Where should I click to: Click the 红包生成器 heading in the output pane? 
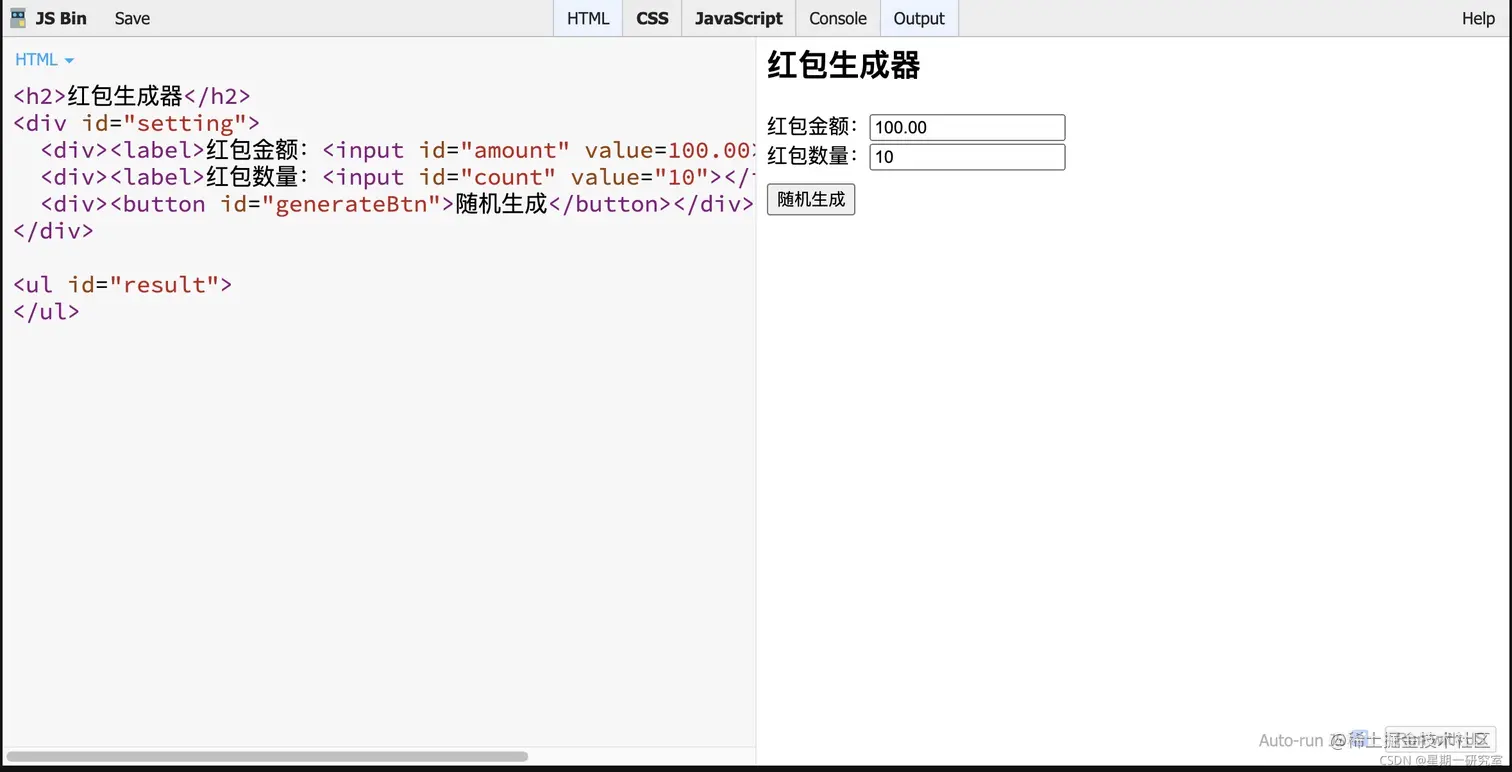click(x=843, y=64)
